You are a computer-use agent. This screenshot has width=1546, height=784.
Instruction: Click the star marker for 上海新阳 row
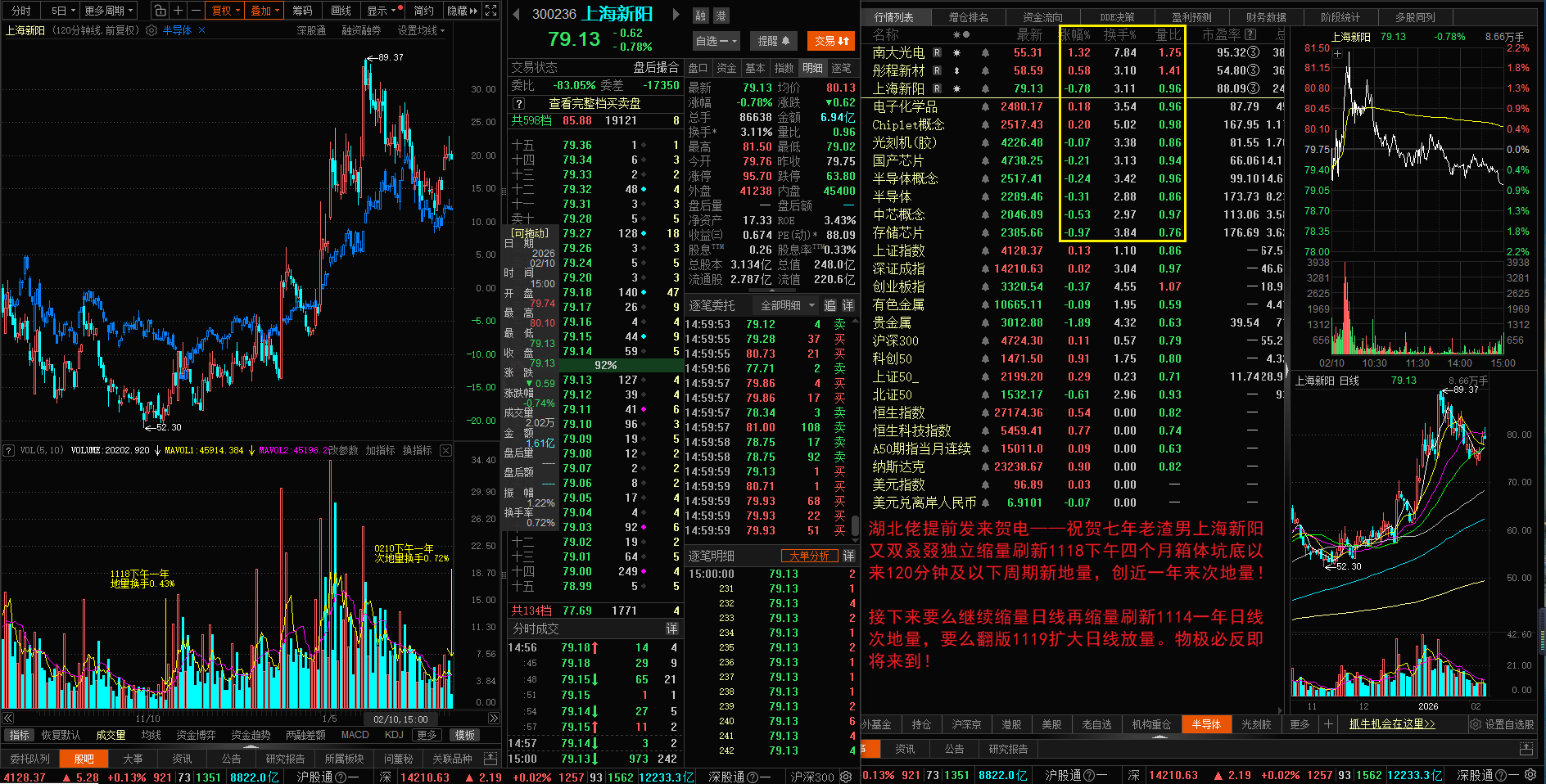pos(956,88)
